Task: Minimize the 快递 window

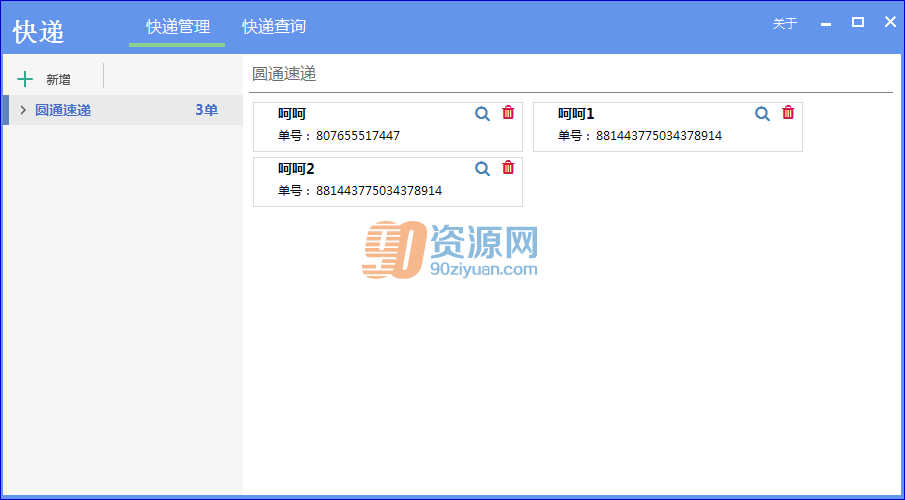Action: [x=826, y=24]
